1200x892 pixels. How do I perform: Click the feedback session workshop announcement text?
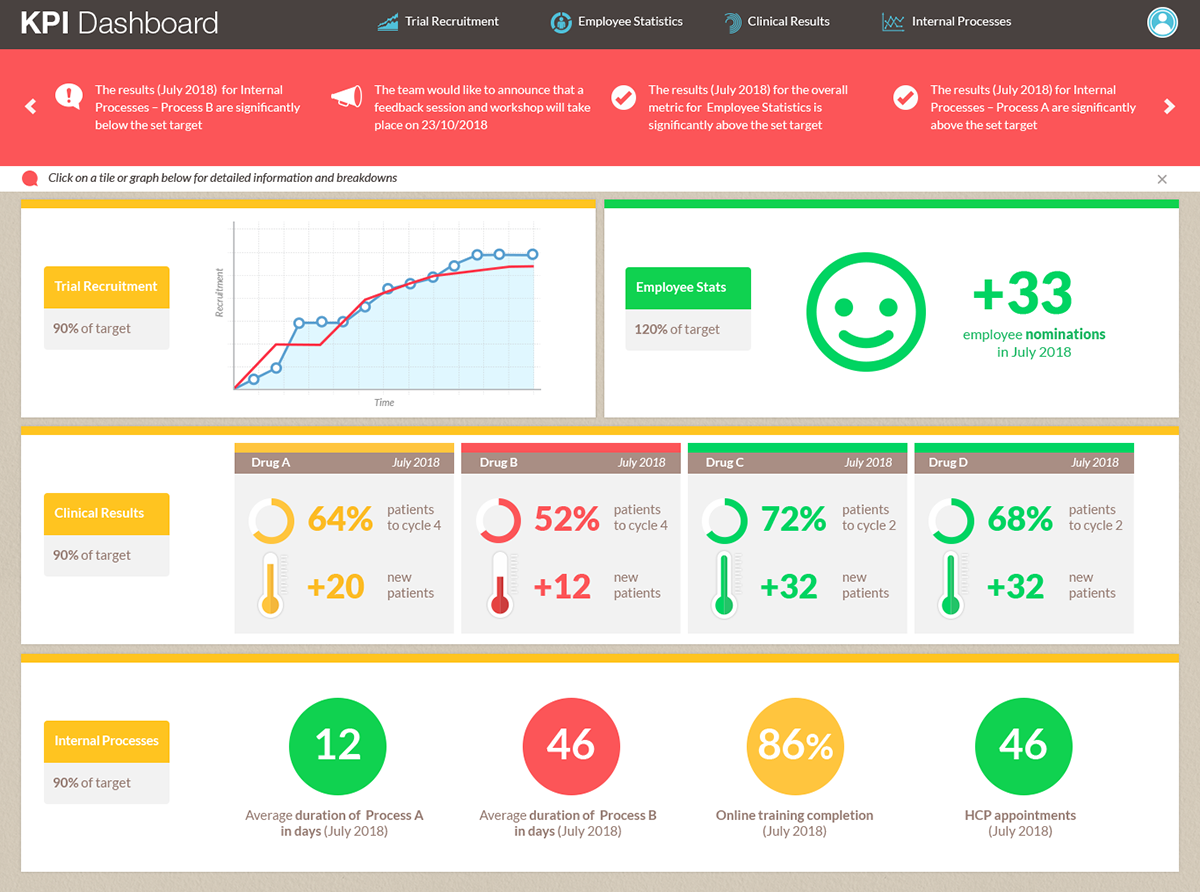(482, 107)
